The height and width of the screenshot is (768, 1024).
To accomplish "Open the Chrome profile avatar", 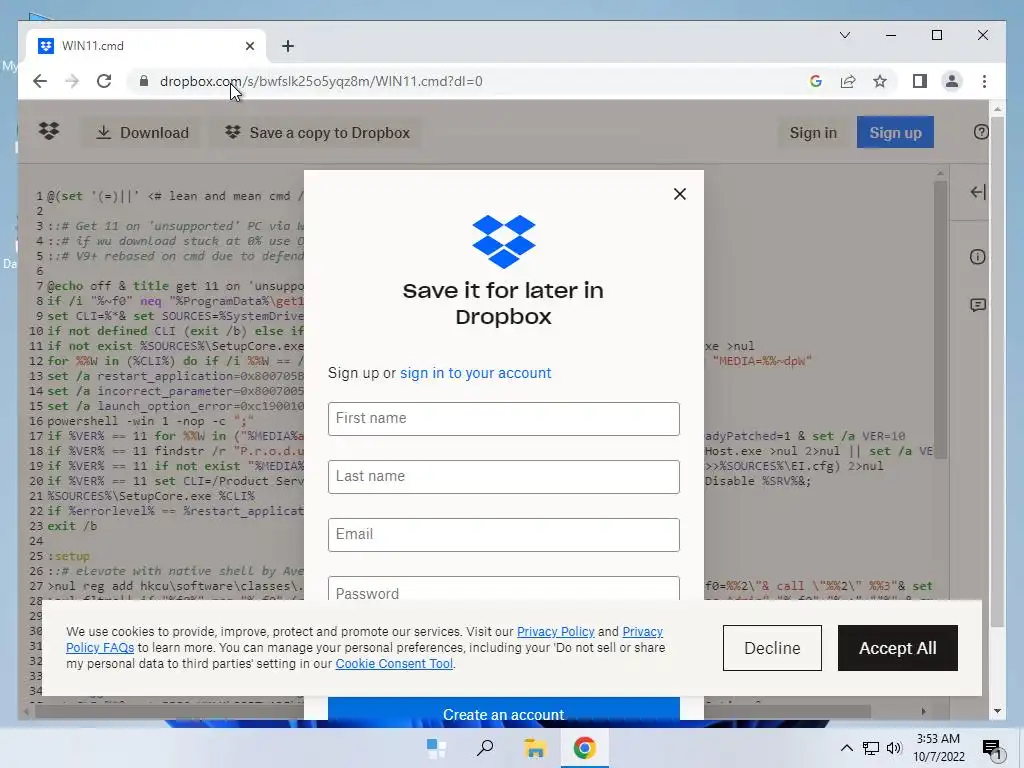I will [x=952, y=81].
